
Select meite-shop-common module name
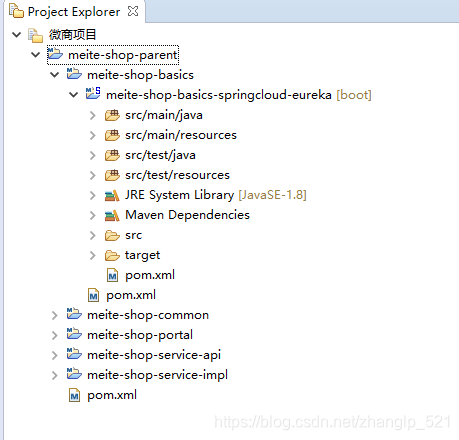(x=148, y=315)
